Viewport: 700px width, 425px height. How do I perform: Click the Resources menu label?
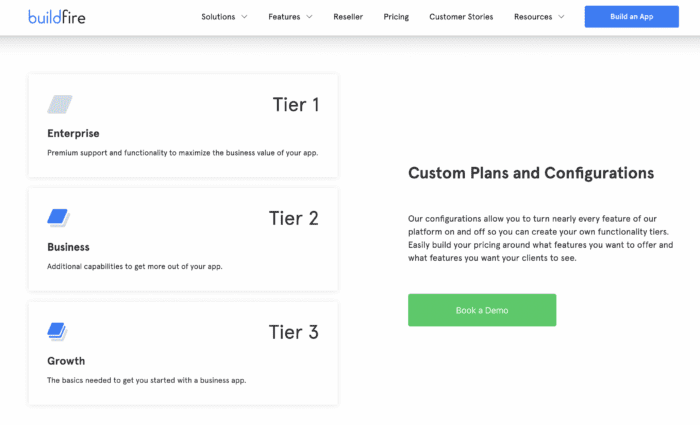tap(533, 17)
